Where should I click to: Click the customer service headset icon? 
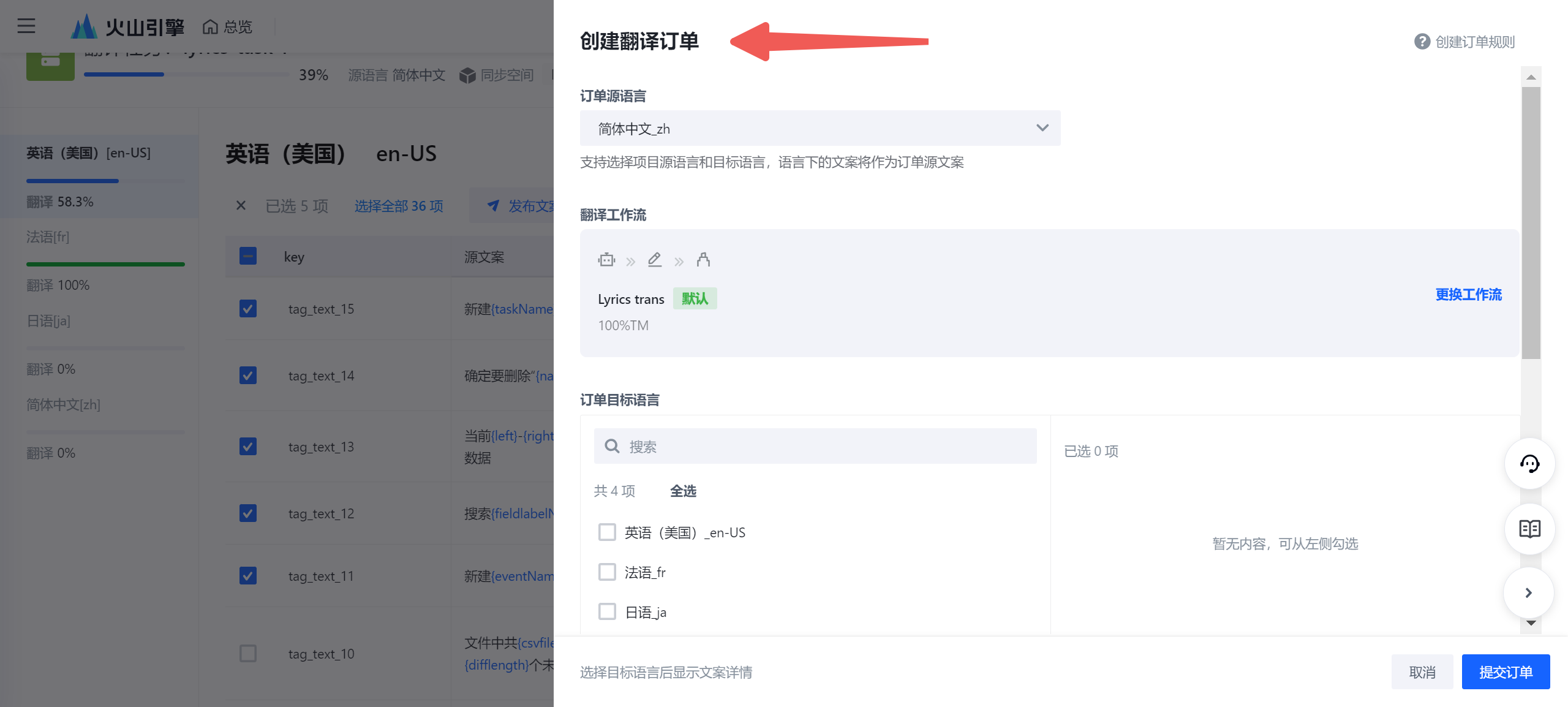point(1529,464)
